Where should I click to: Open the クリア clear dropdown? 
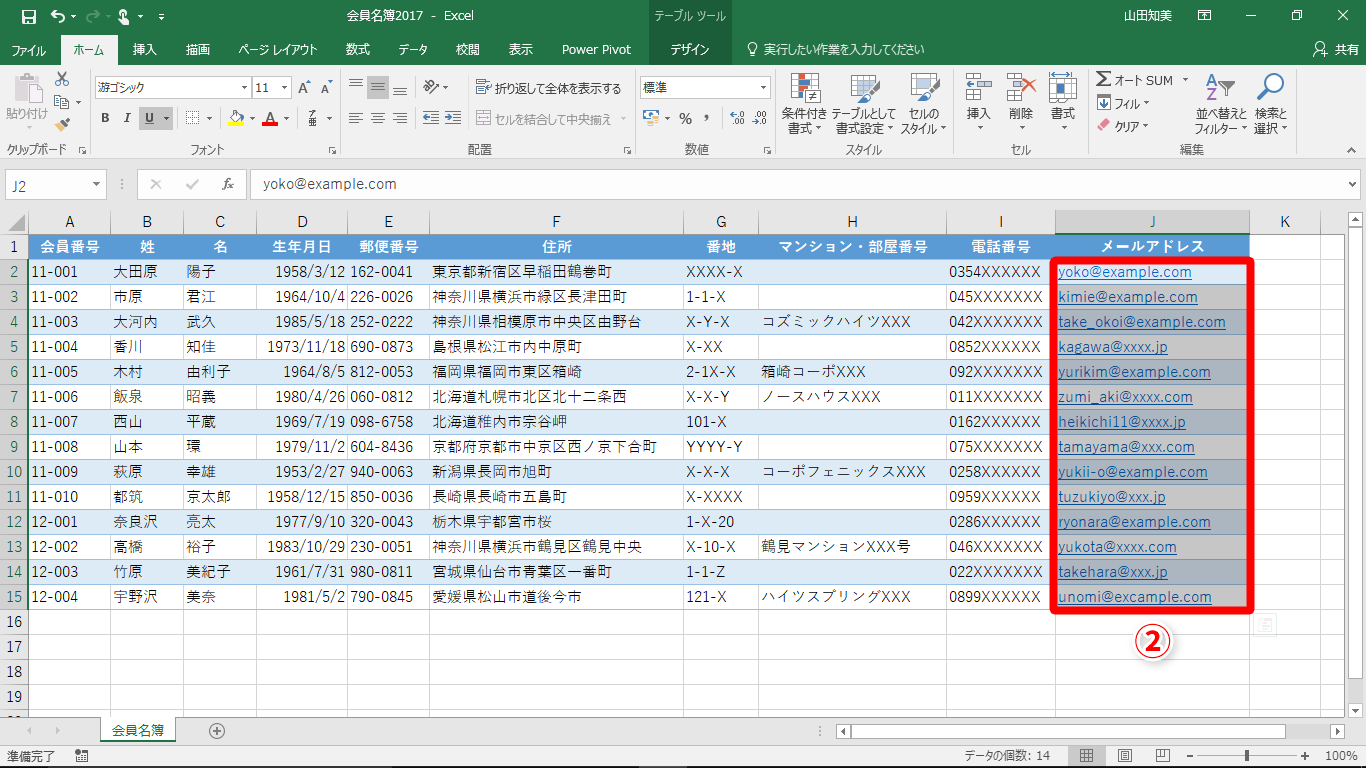(x=1122, y=126)
